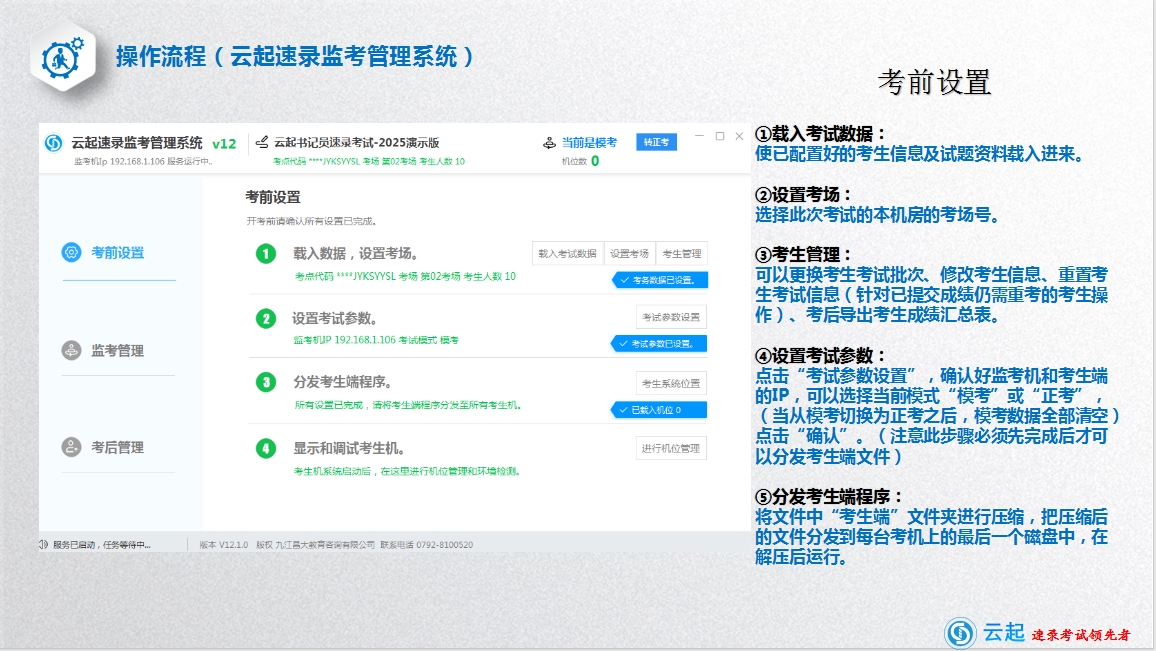Click the v12 version label in the title bar
This screenshot has height=651, width=1156.
pos(224,144)
